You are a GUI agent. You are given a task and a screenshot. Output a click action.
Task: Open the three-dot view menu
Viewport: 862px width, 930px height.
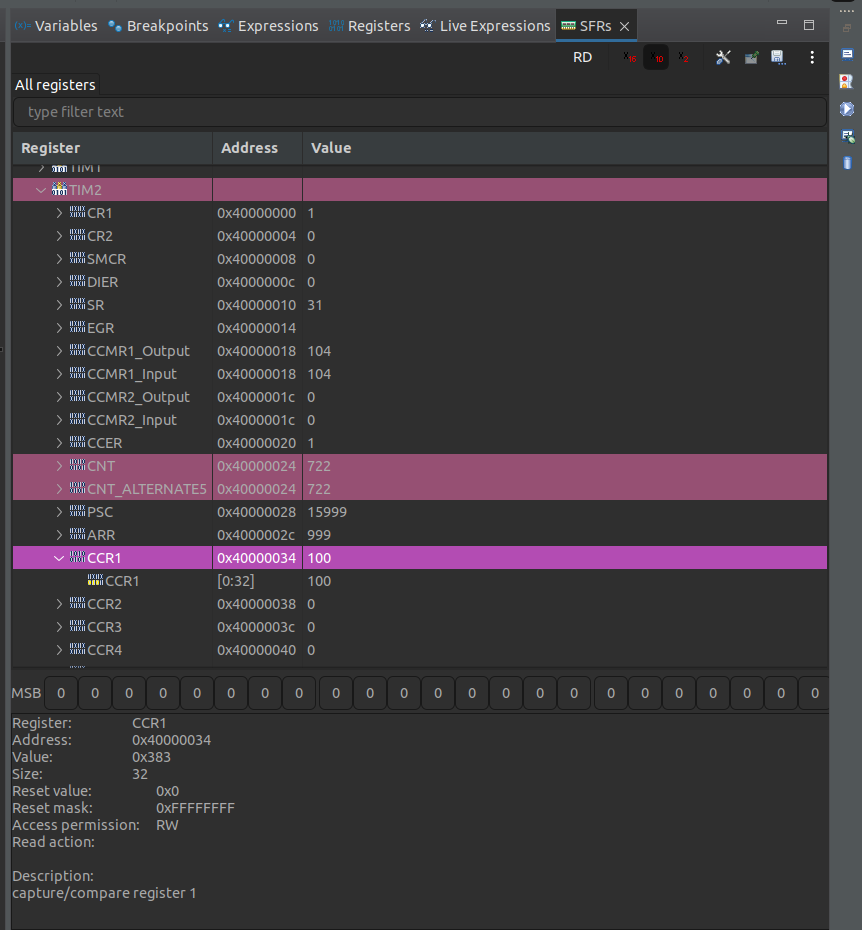point(812,57)
